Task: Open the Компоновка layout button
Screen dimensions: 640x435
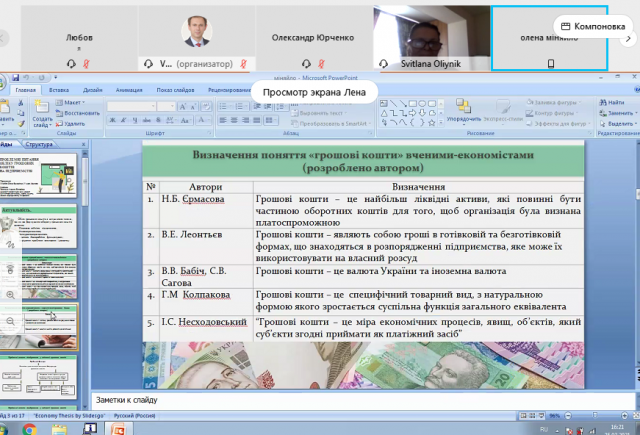Action: tap(593, 26)
